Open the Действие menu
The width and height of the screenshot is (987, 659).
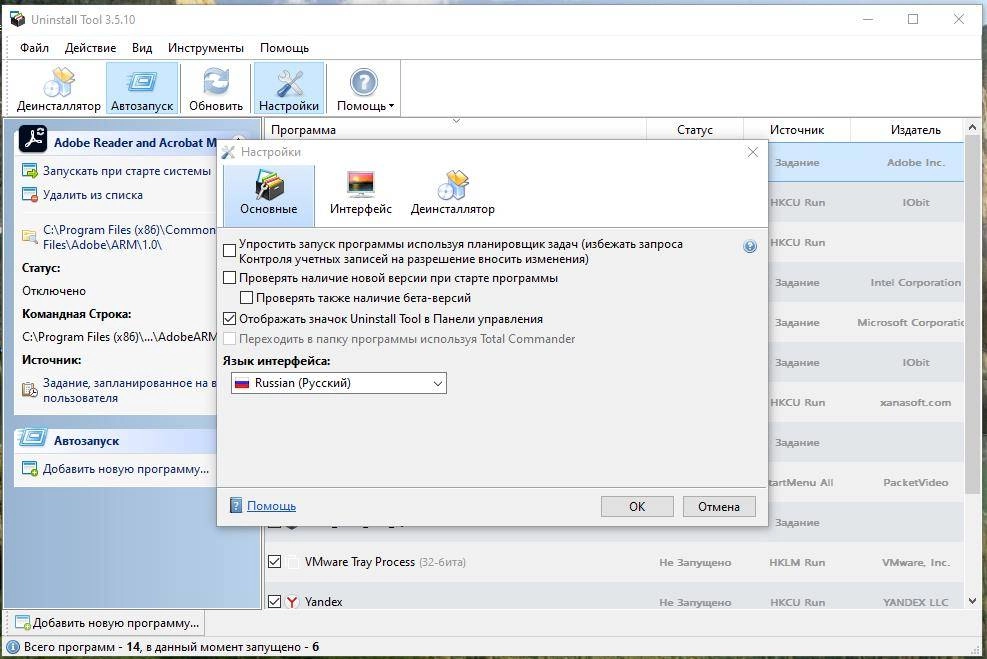pyautogui.click(x=90, y=48)
